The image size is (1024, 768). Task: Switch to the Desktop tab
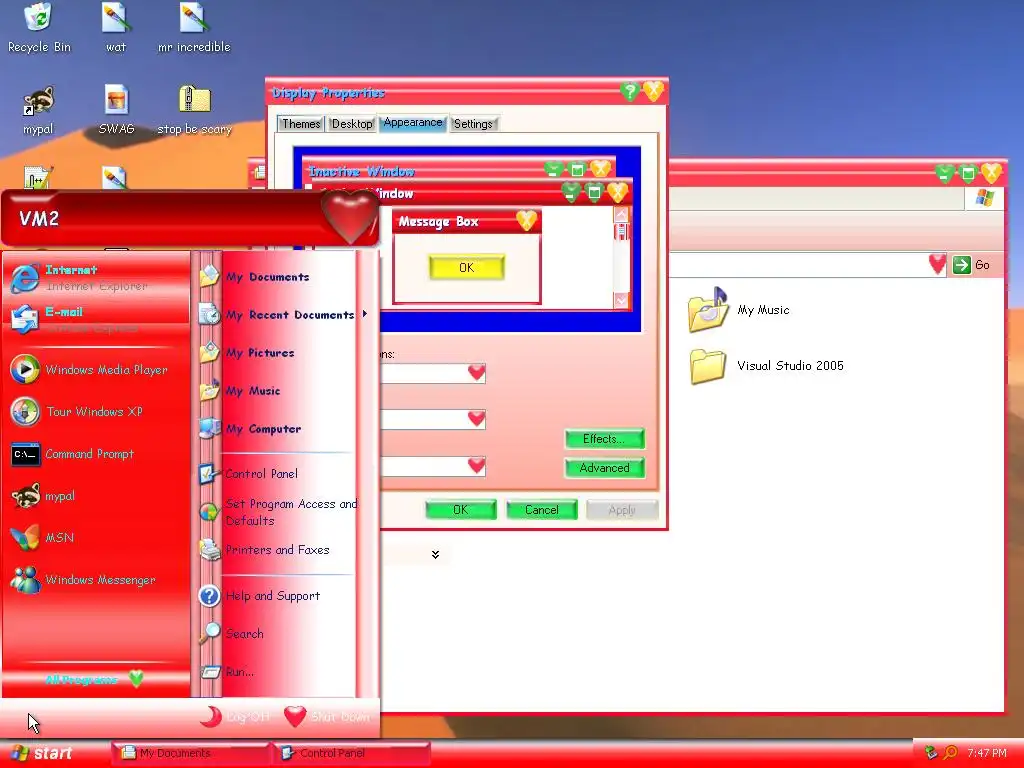tap(351, 123)
